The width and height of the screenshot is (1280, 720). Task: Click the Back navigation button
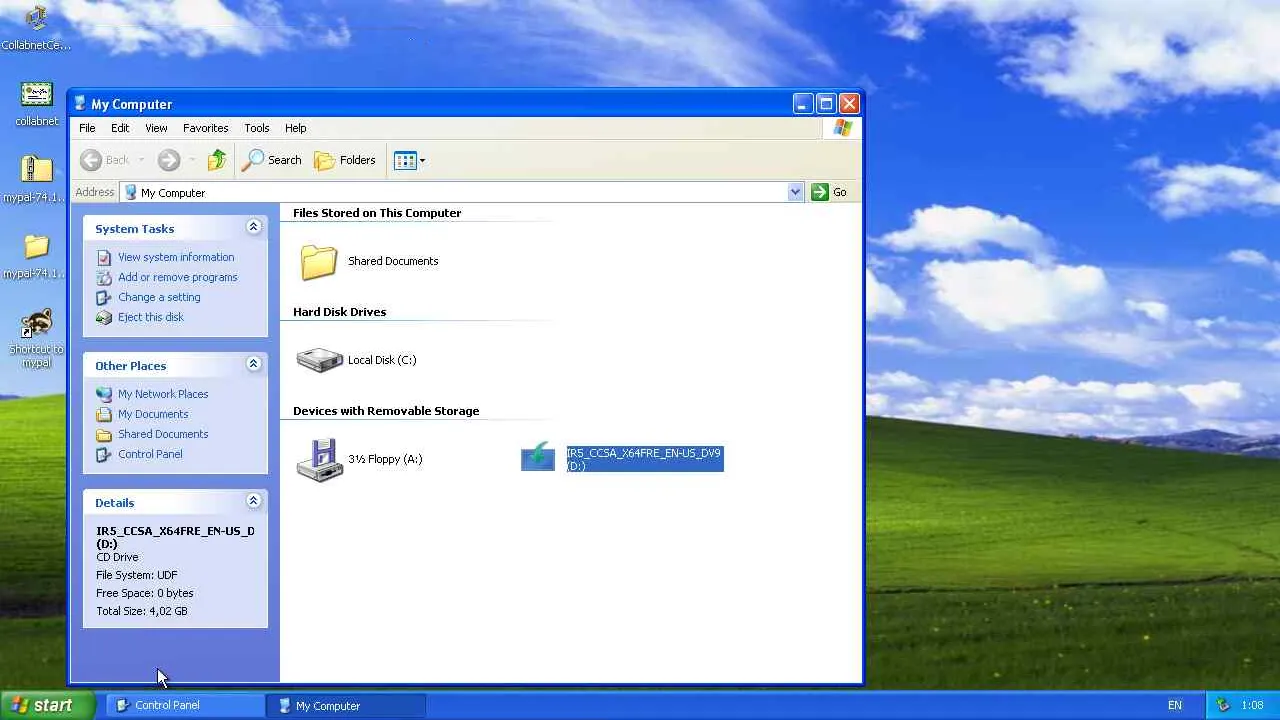(105, 160)
